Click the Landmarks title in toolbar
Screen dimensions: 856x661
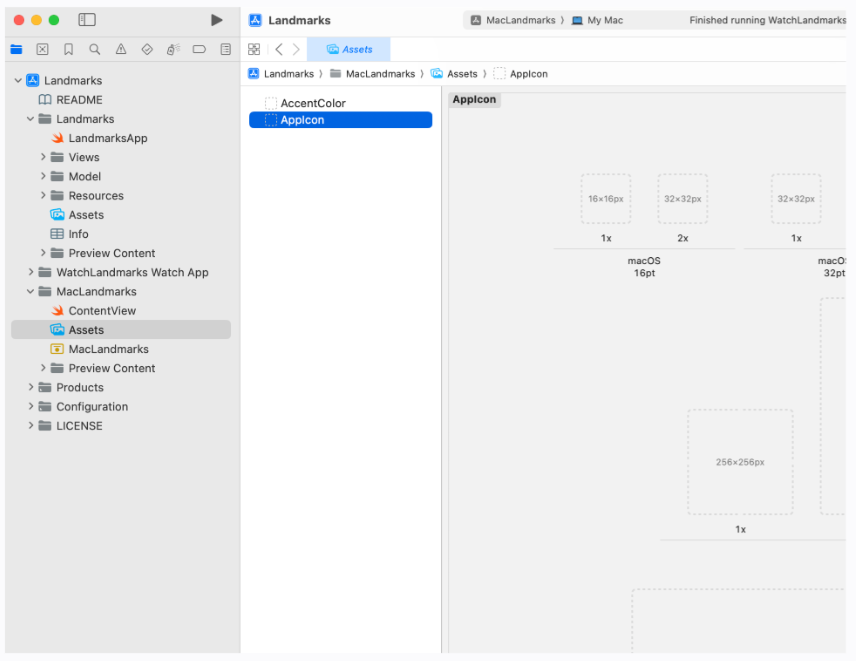tap(299, 20)
